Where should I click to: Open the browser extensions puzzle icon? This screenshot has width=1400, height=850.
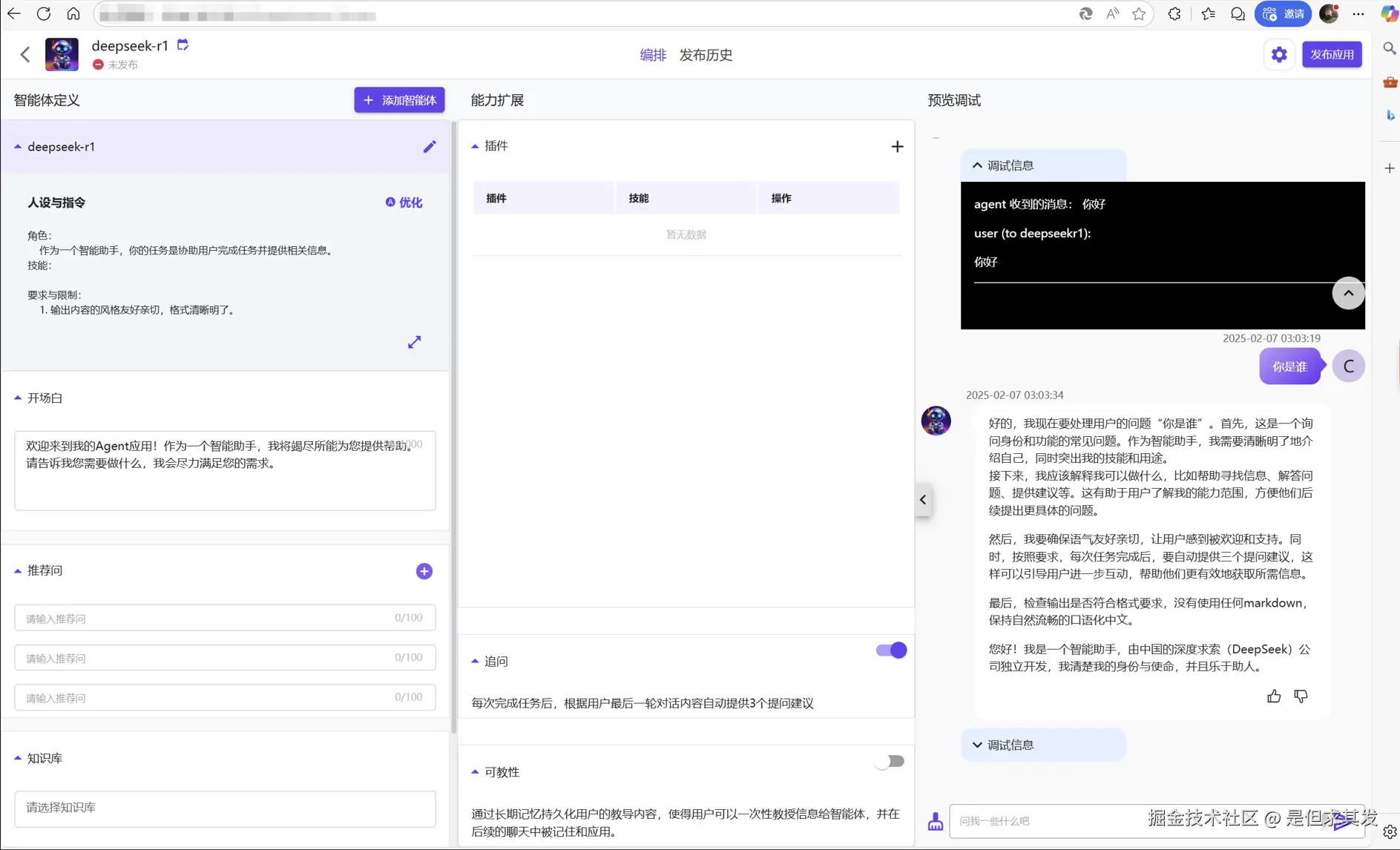pyautogui.click(x=1174, y=14)
